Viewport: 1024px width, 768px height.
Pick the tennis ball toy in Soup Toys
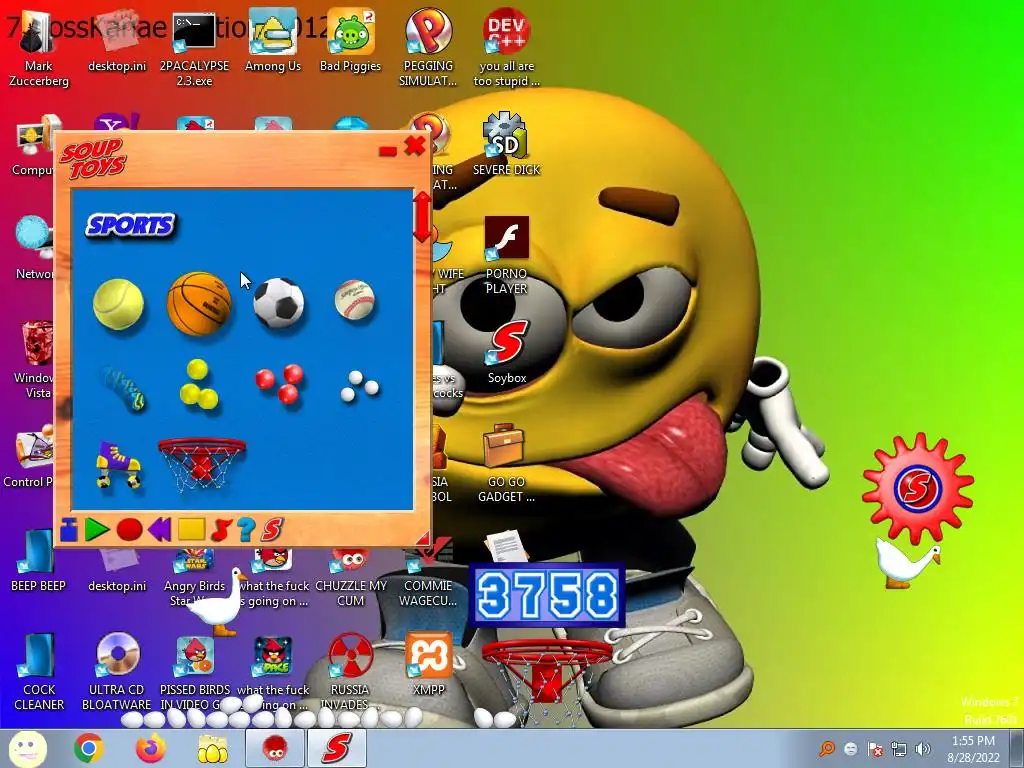[x=118, y=304]
